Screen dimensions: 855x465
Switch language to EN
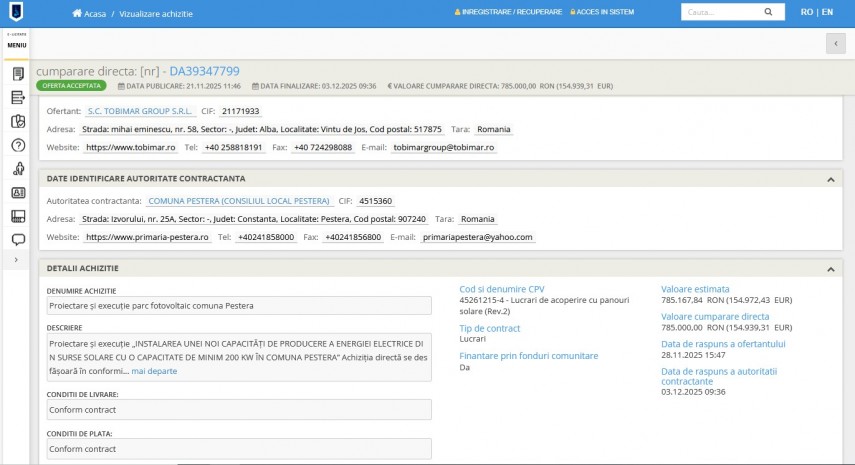pyautogui.click(x=826, y=13)
